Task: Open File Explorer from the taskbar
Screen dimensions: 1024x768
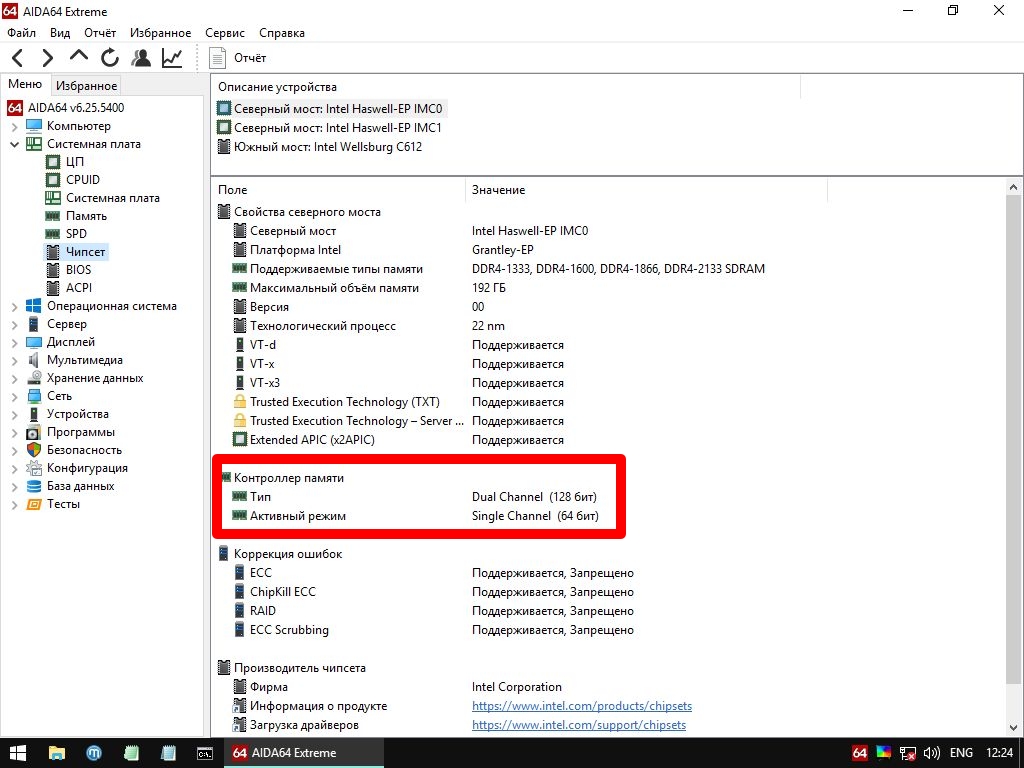Action: click(57, 753)
